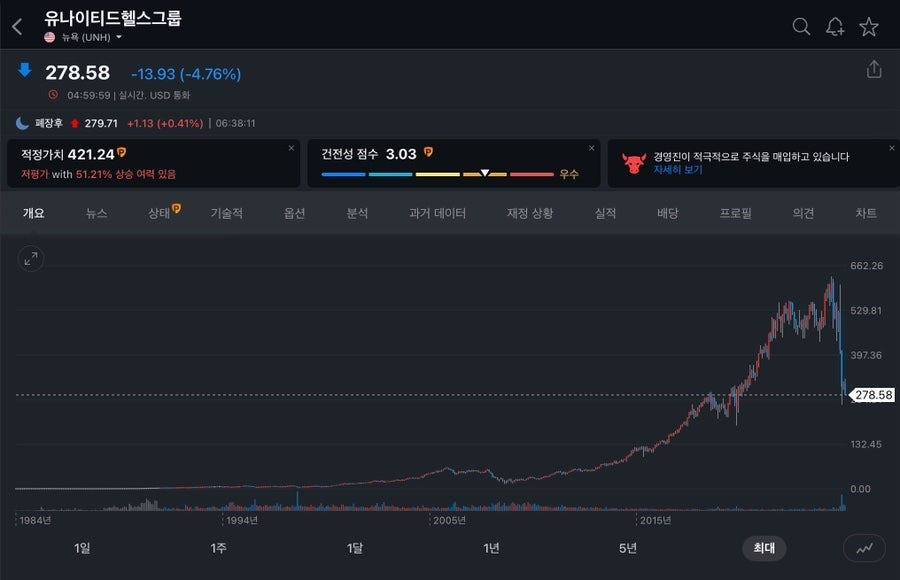Tap the 유나이티드헬스그룹 title
The image size is (900, 580).
coord(113,18)
